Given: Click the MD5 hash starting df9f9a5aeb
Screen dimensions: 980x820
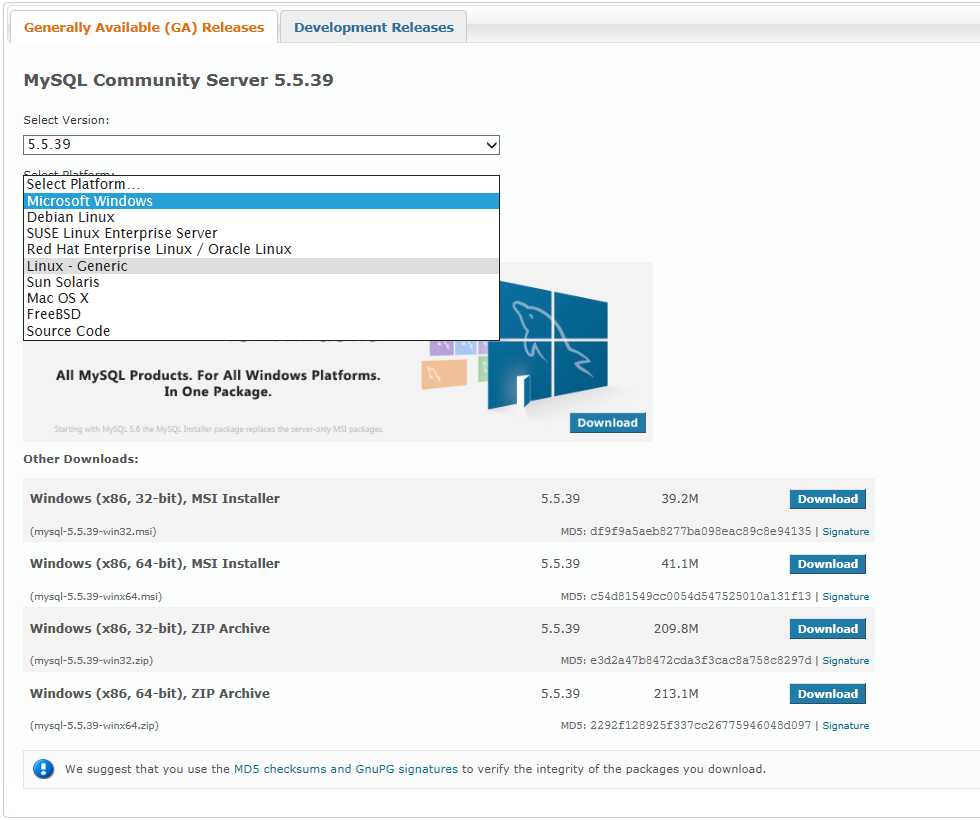Looking at the screenshot, I should (x=701, y=531).
